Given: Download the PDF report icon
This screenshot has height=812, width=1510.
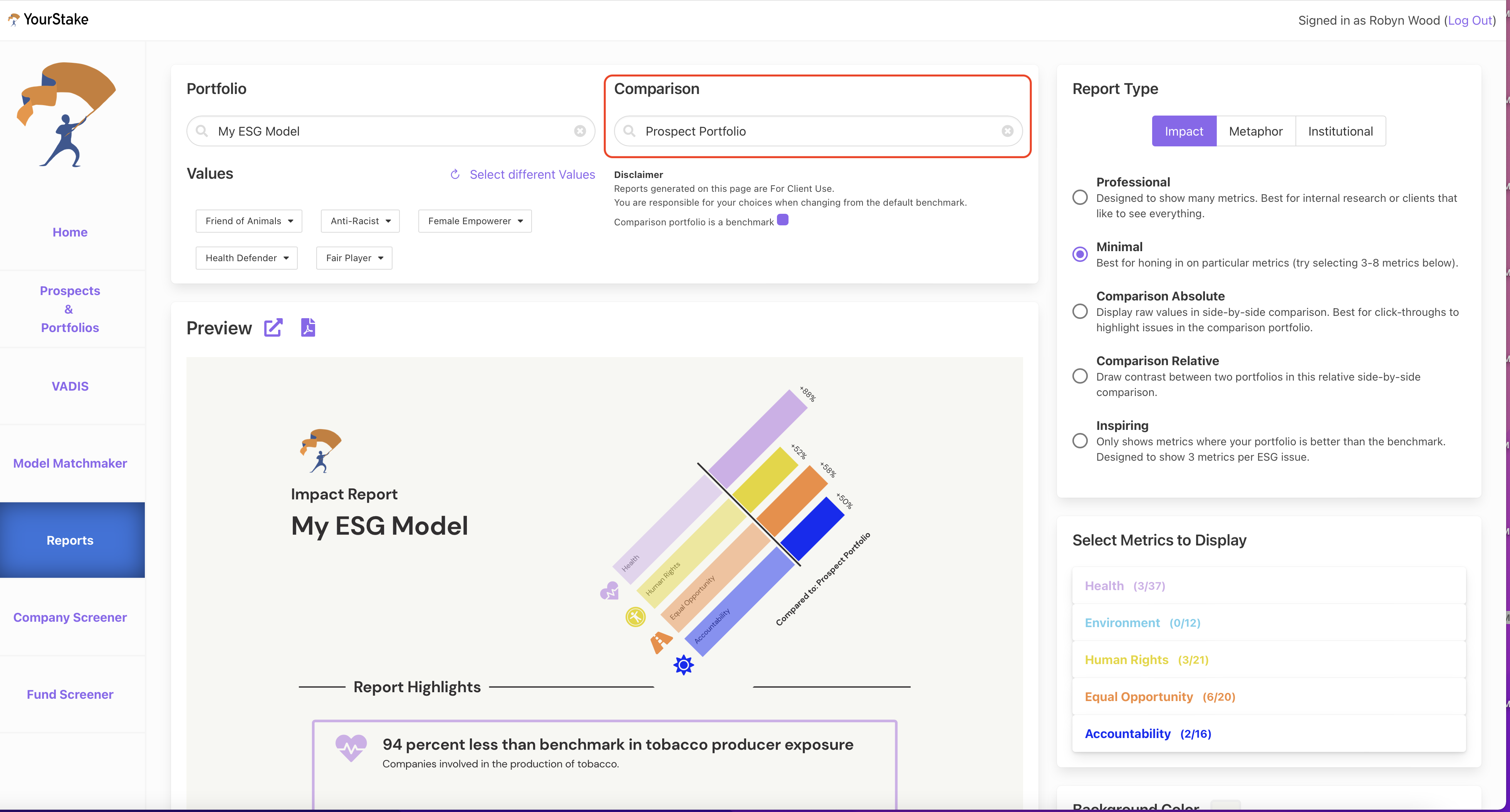Looking at the screenshot, I should click(308, 327).
